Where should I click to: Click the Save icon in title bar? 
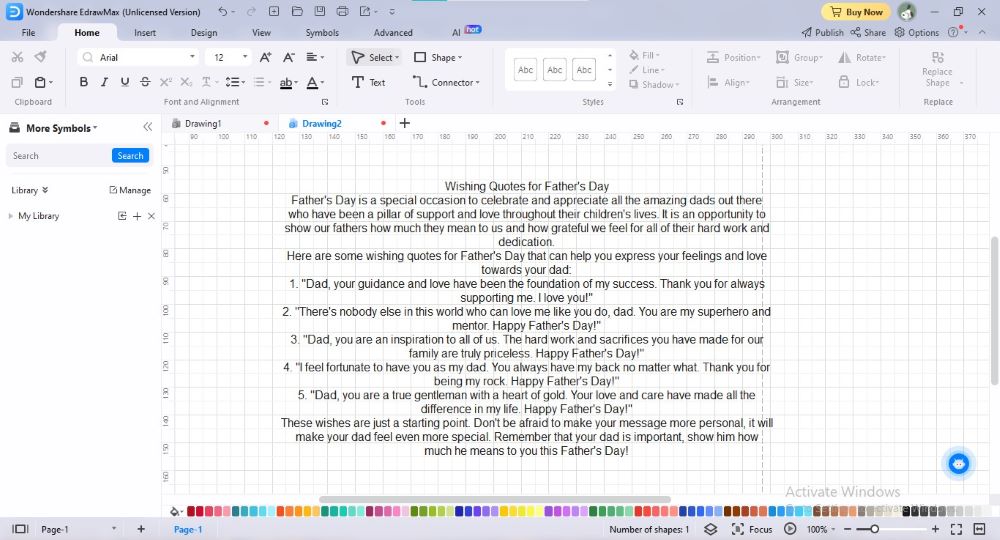[320, 11]
